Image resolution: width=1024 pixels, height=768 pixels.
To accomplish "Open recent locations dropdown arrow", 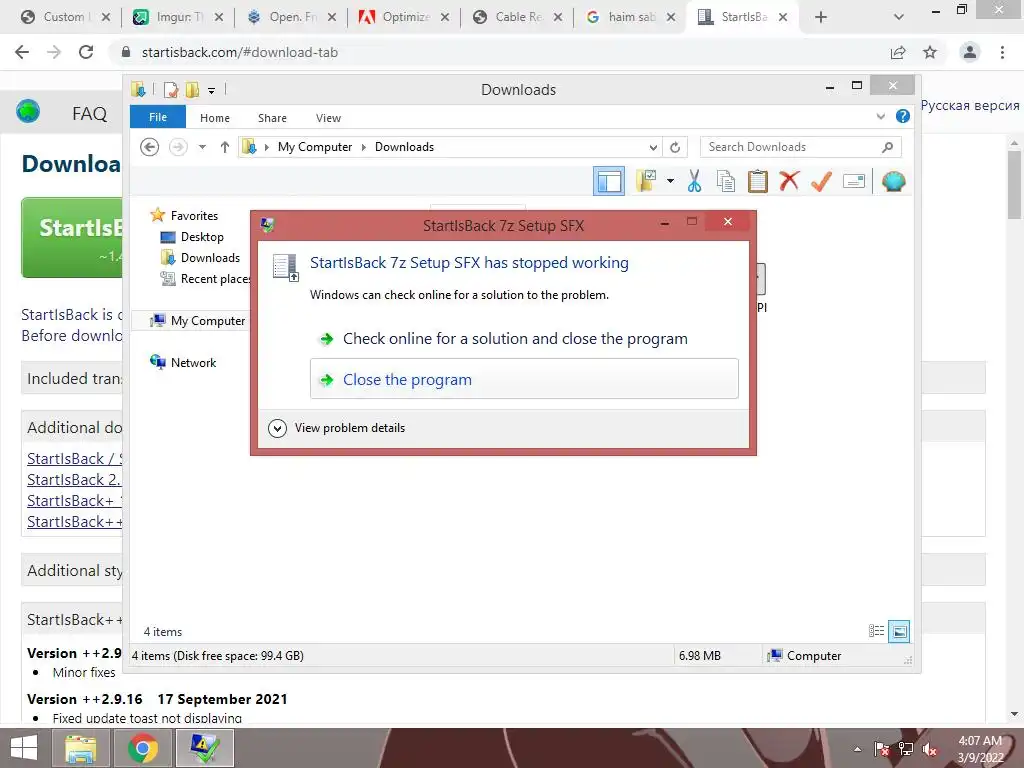I will point(202,147).
